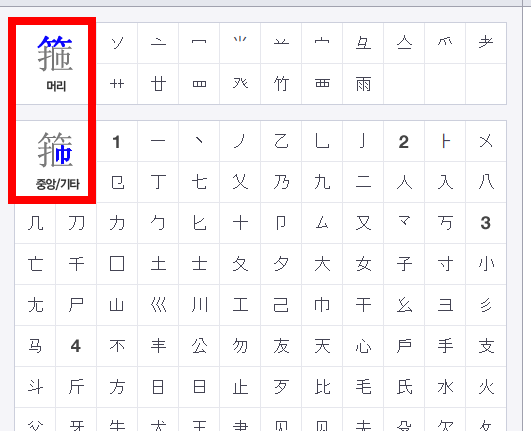Choose the 亅 hook component
The image size is (531, 431).
click(x=363, y=141)
